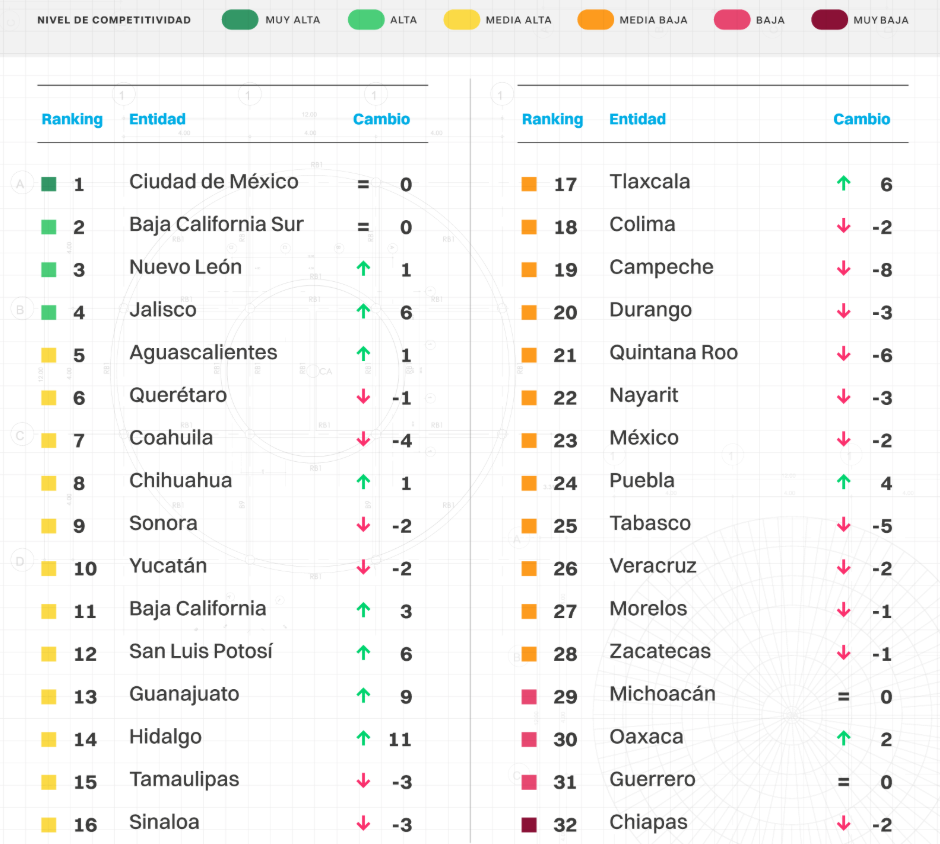Click the red down arrow for Querétaro
Viewport: 940px width, 844px height.
pyautogui.click(x=363, y=397)
